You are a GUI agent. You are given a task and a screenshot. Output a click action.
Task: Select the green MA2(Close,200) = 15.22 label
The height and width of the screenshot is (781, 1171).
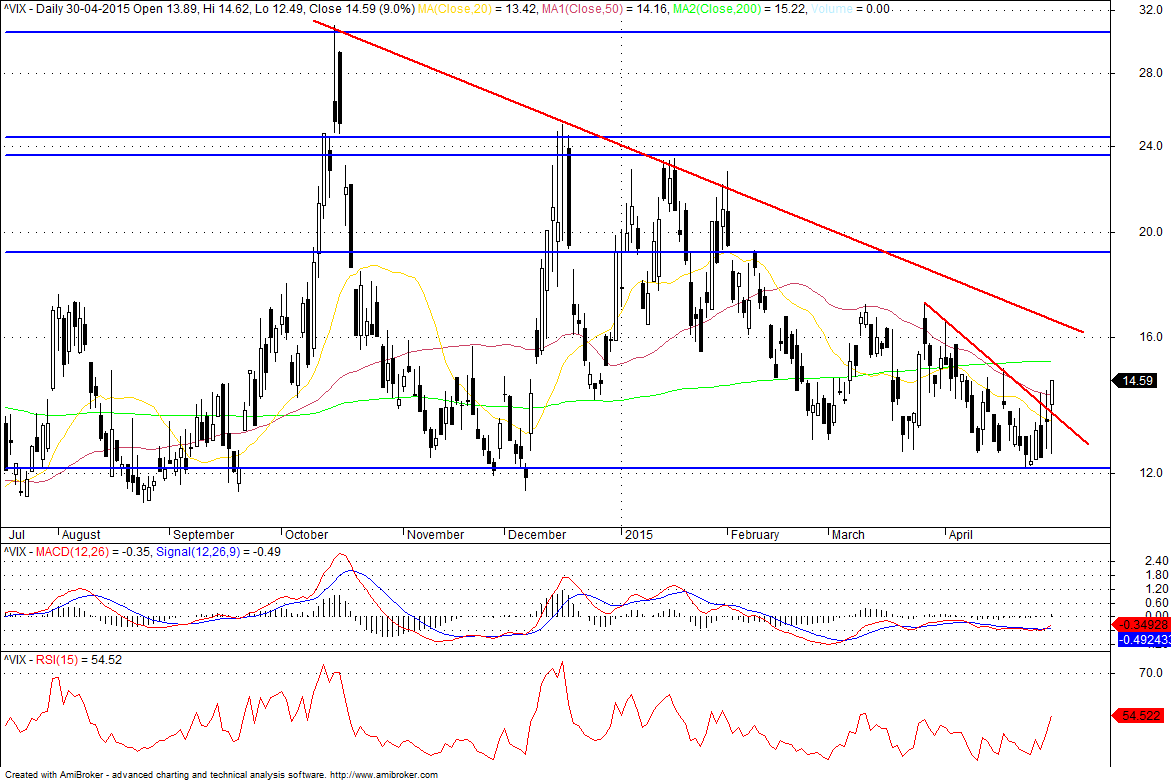739,9
